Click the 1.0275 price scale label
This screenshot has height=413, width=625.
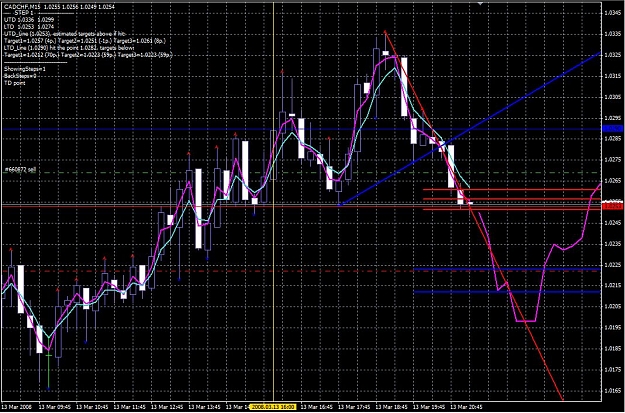pos(613,159)
